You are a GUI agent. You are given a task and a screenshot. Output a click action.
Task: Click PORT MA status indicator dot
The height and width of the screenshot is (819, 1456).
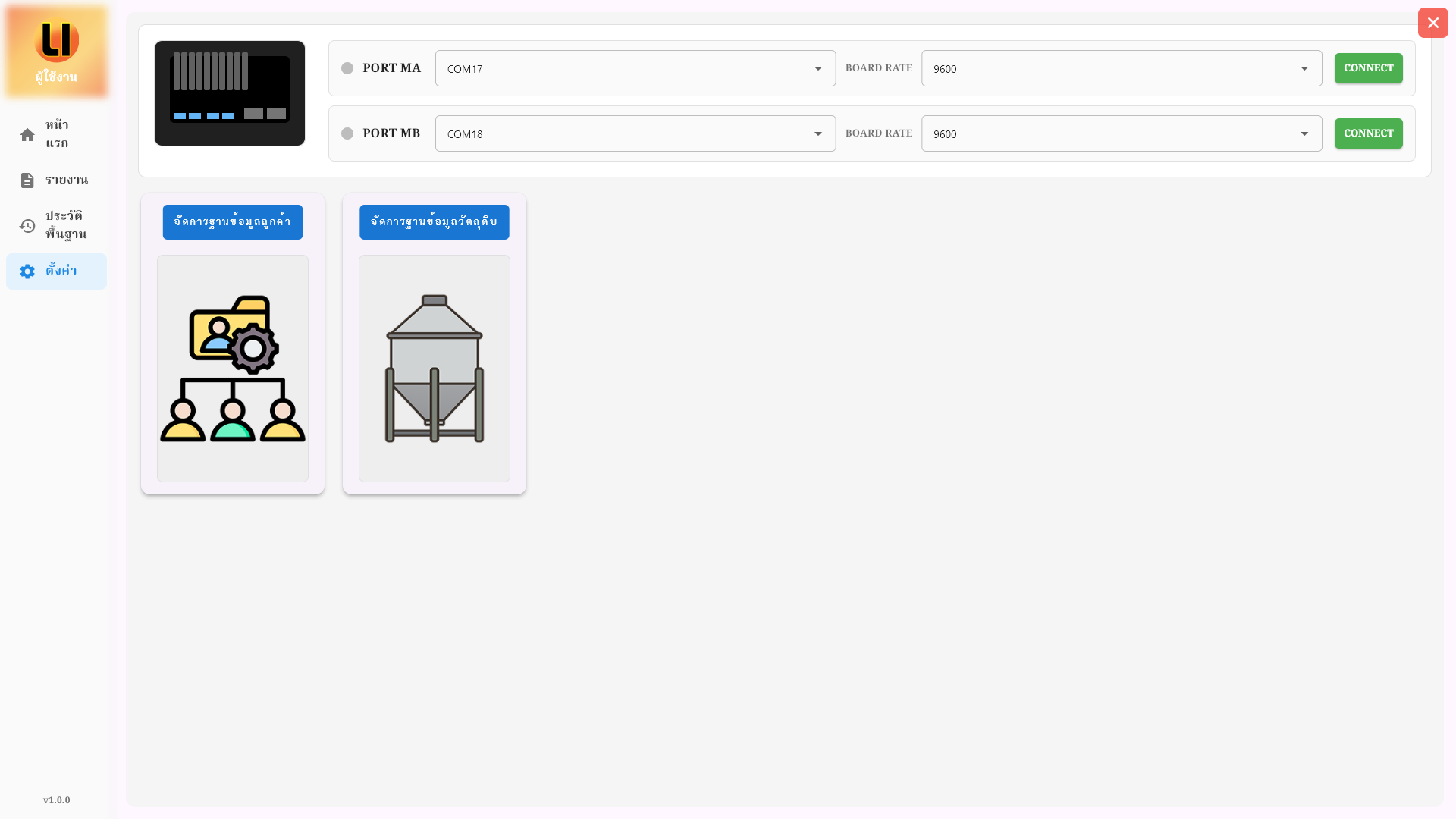click(347, 68)
